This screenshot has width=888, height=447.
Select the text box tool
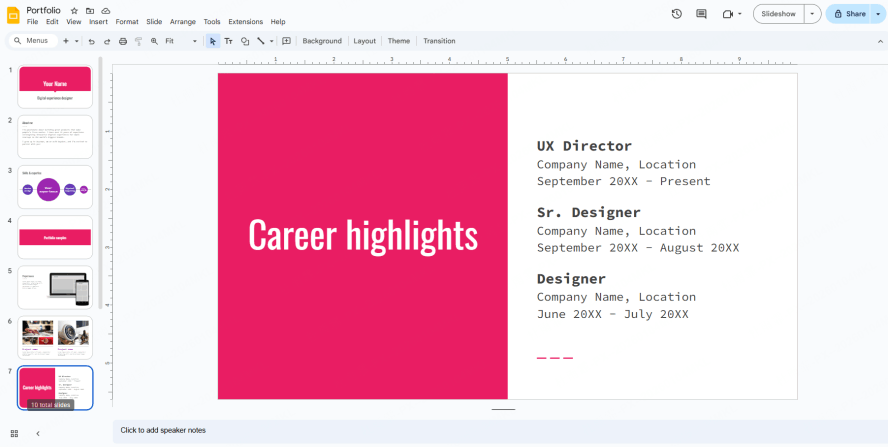pyautogui.click(x=228, y=41)
